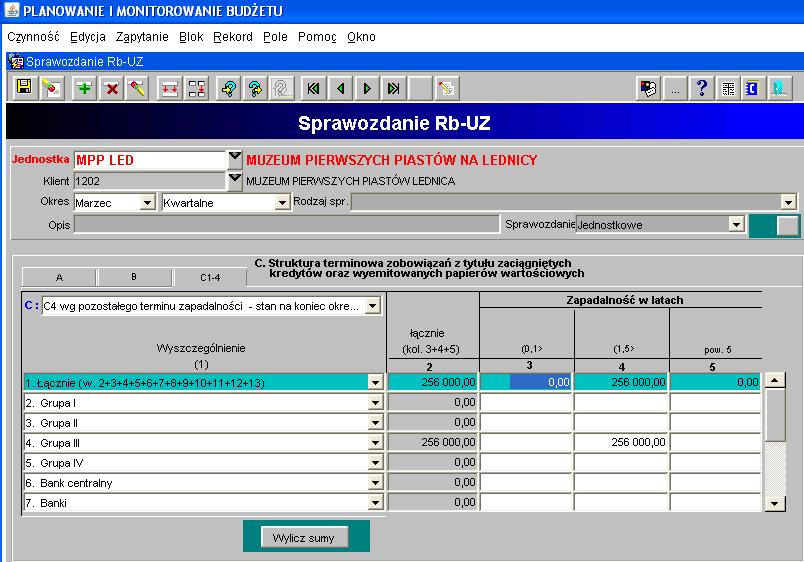
Task: Expand dropdown on row 1. Łącznie
Action: pyautogui.click(x=375, y=383)
